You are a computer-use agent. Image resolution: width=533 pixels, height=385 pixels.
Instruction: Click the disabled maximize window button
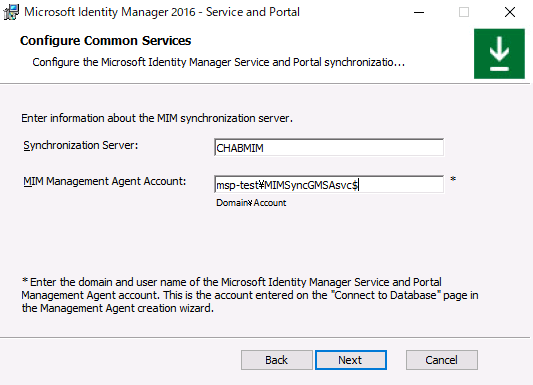[x=464, y=12]
